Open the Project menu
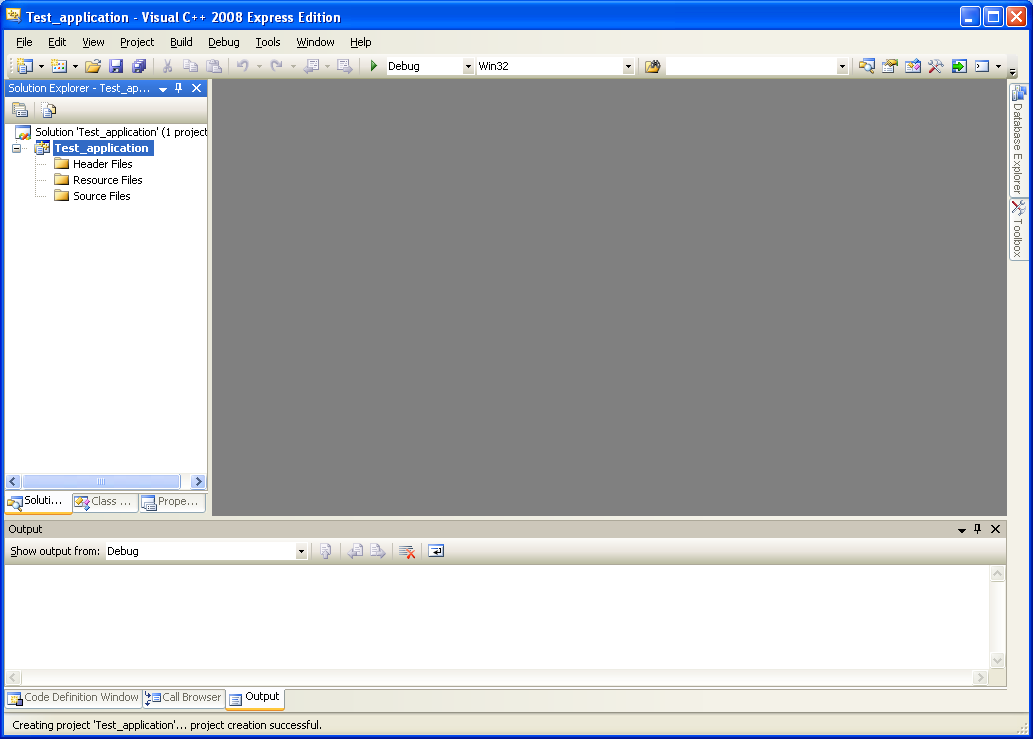The width and height of the screenshot is (1033, 739). [137, 42]
